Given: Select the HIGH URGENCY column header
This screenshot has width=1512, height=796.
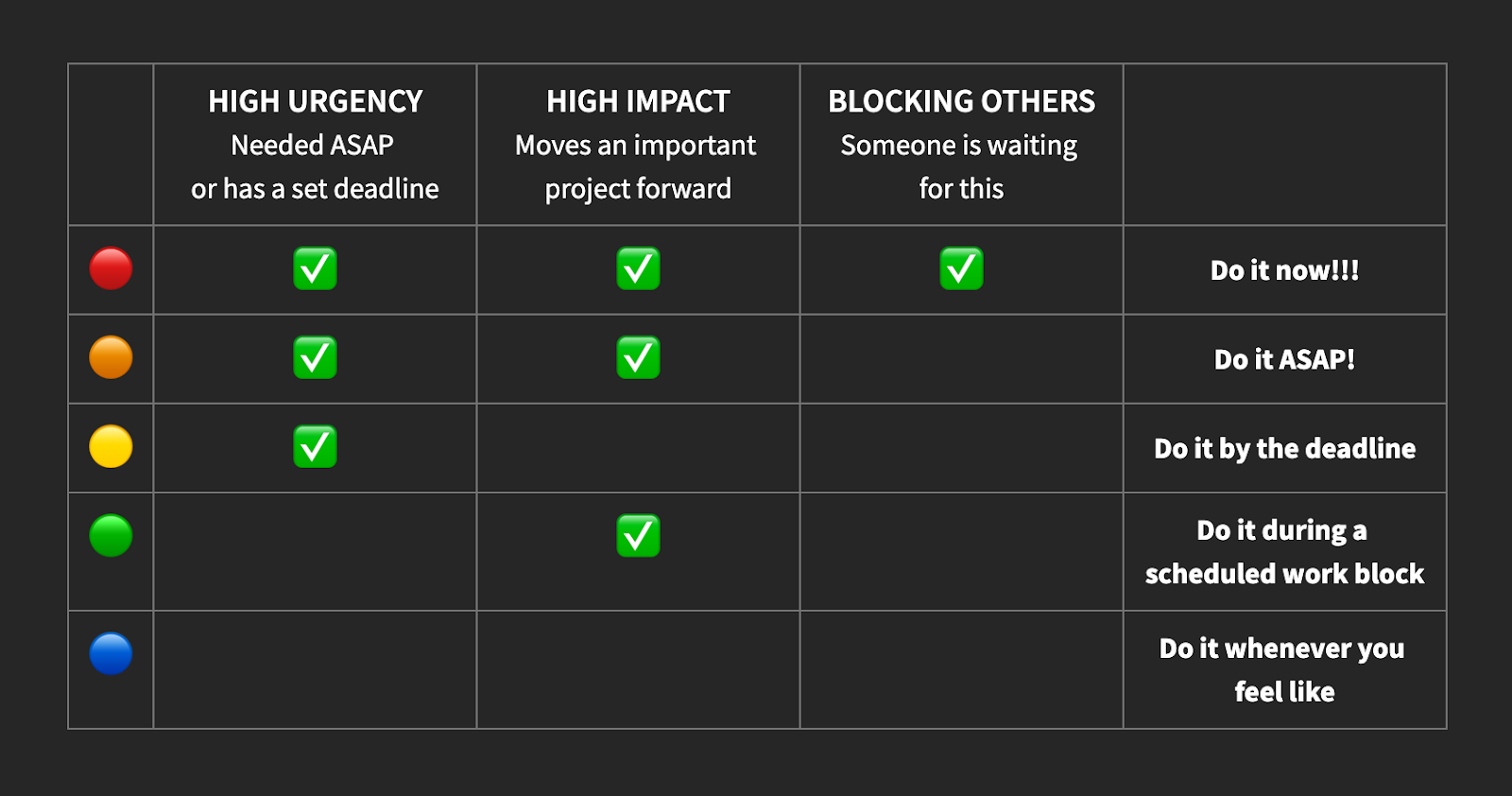Looking at the screenshot, I should point(315,101).
